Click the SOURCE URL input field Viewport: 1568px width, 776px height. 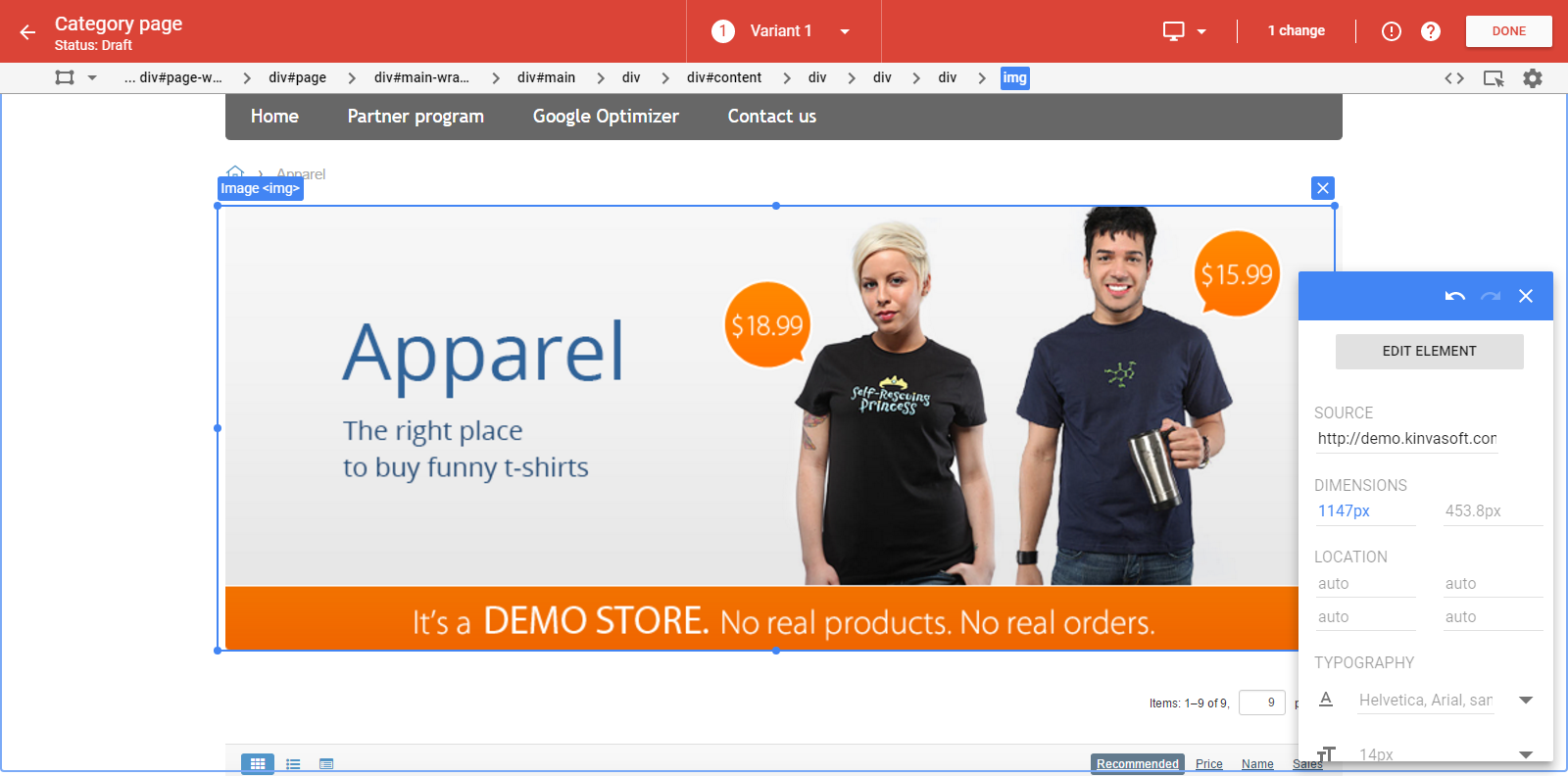tap(1406, 439)
